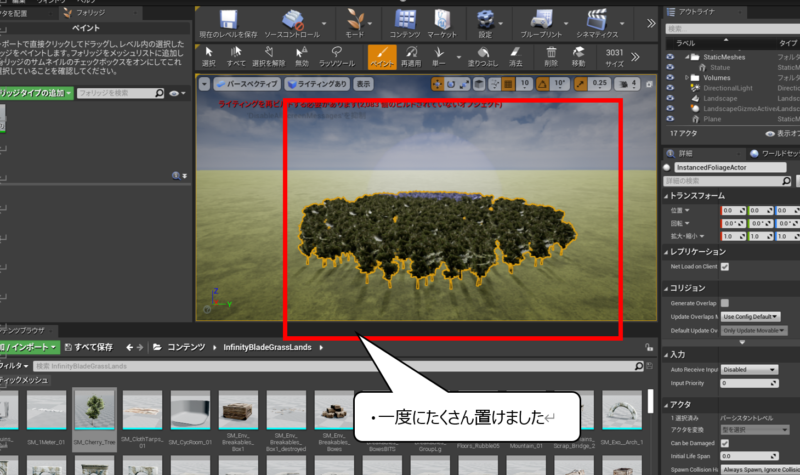The image size is (800, 475).
Task: Select the viewport translate gizmo mode icon
Action: [438, 84]
